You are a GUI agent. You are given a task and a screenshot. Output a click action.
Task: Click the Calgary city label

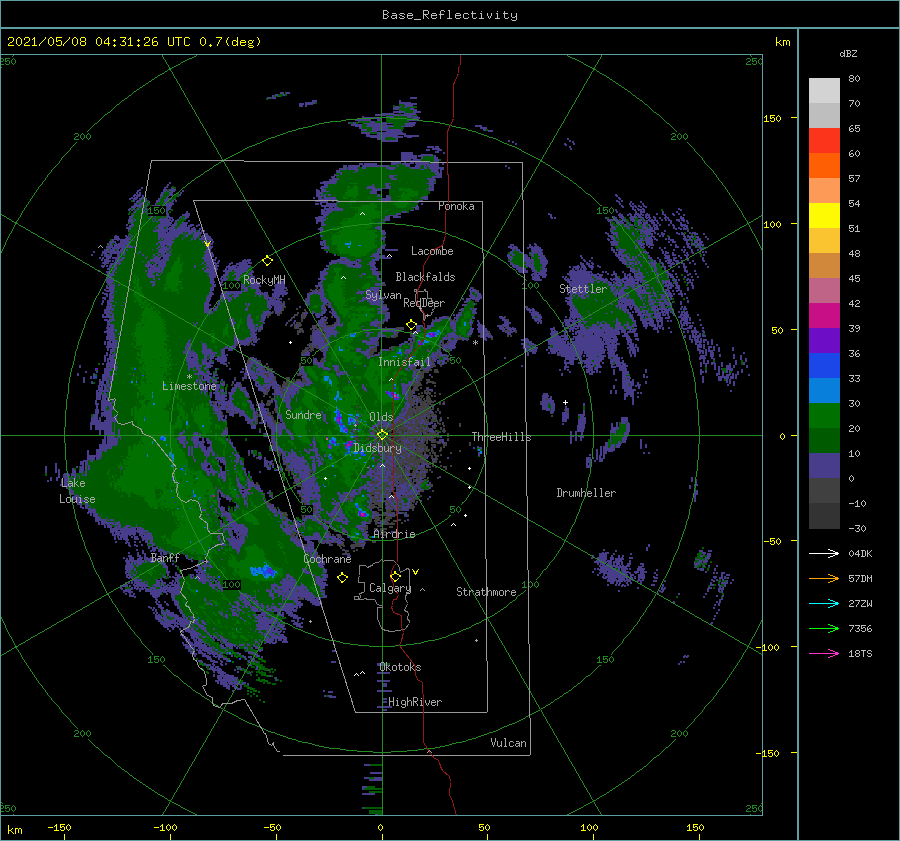click(390, 588)
